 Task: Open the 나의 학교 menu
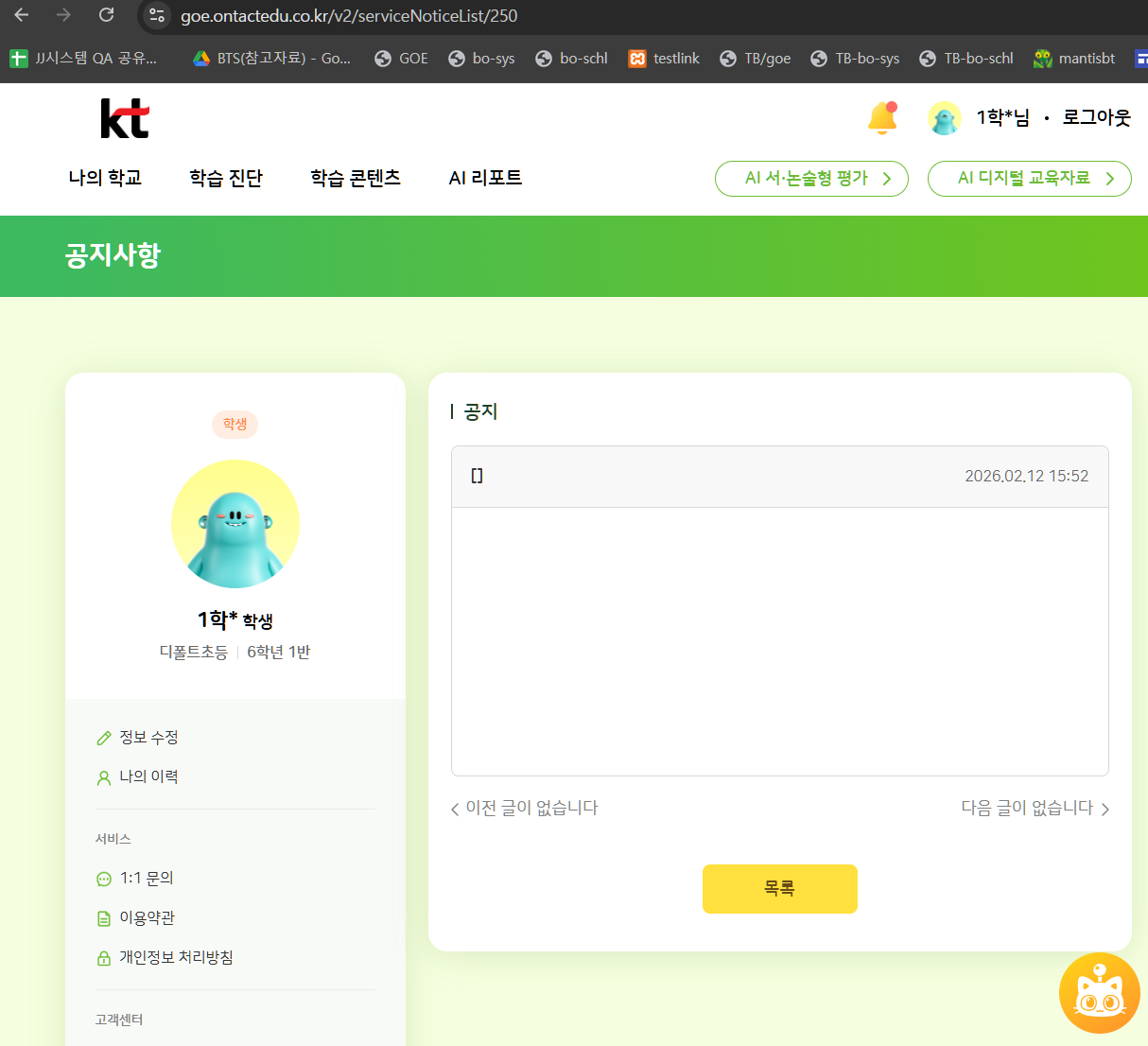tap(105, 178)
